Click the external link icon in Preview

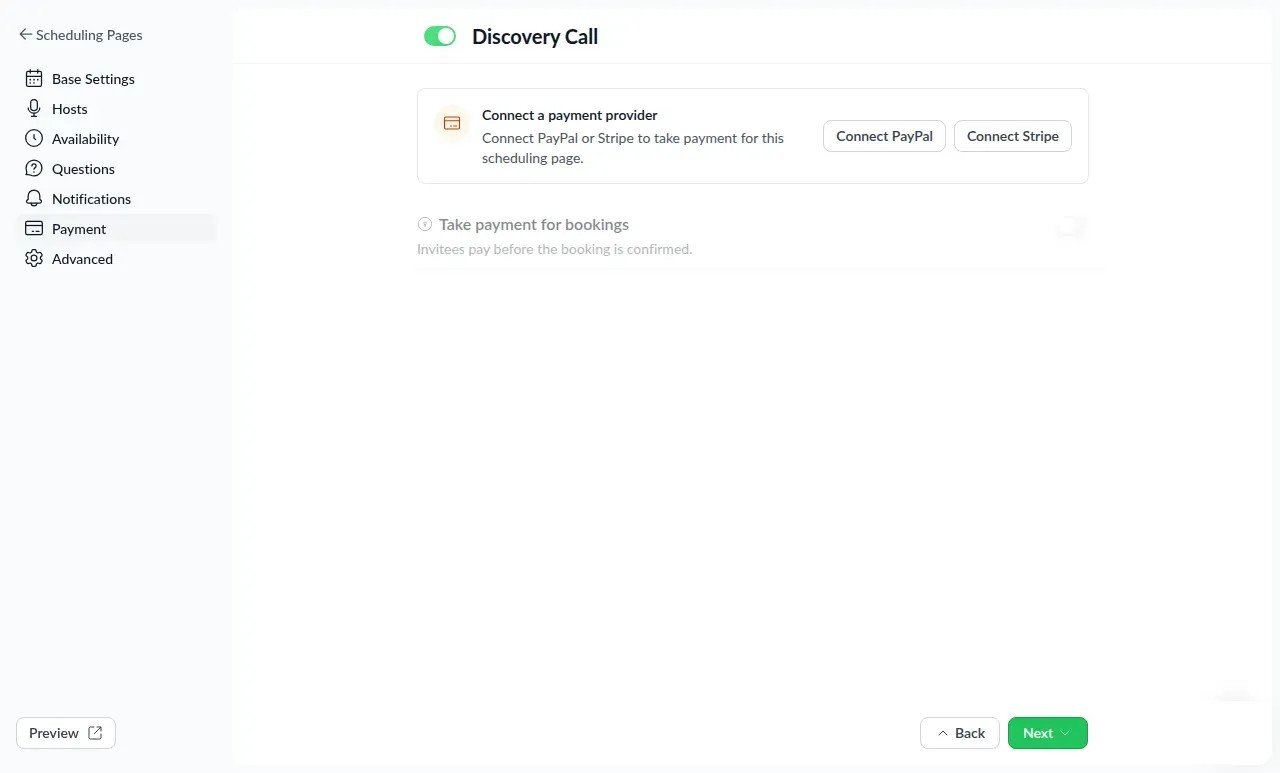(95, 733)
